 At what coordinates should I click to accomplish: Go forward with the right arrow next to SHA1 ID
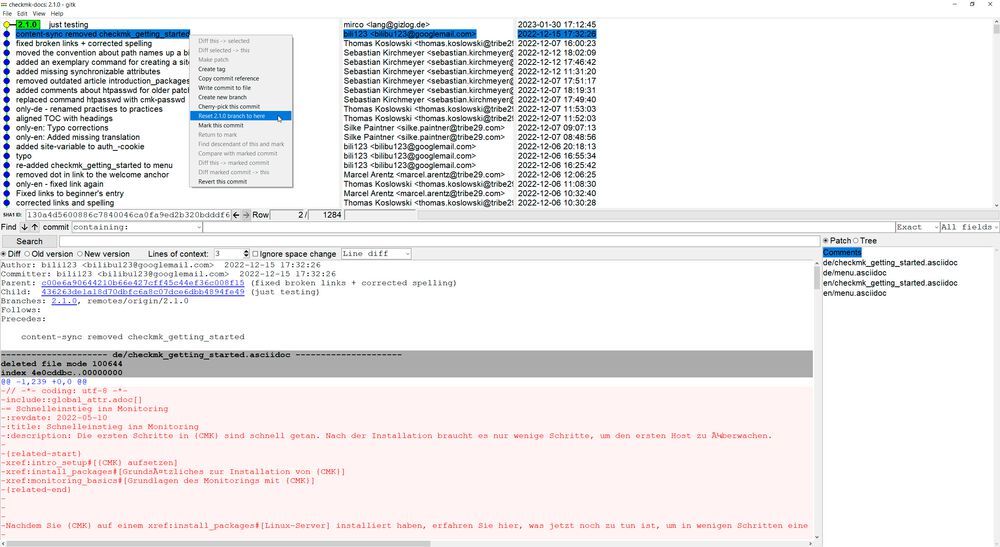[246, 215]
